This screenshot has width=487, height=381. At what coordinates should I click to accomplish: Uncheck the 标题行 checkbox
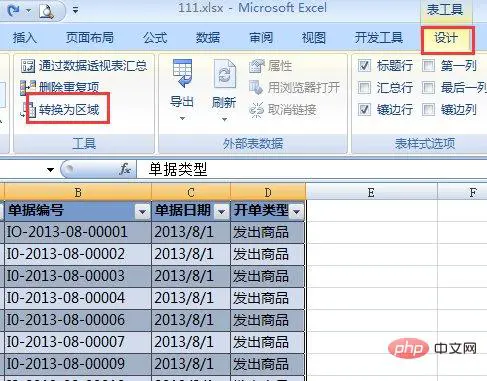pos(364,66)
